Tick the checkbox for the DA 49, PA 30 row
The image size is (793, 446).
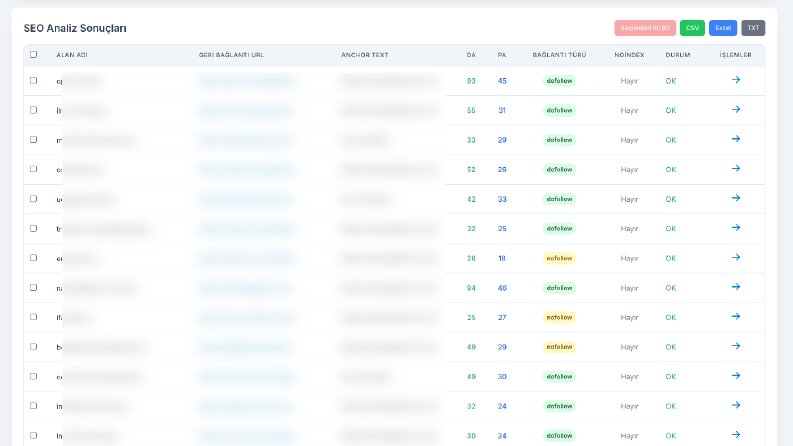[x=33, y=376]
